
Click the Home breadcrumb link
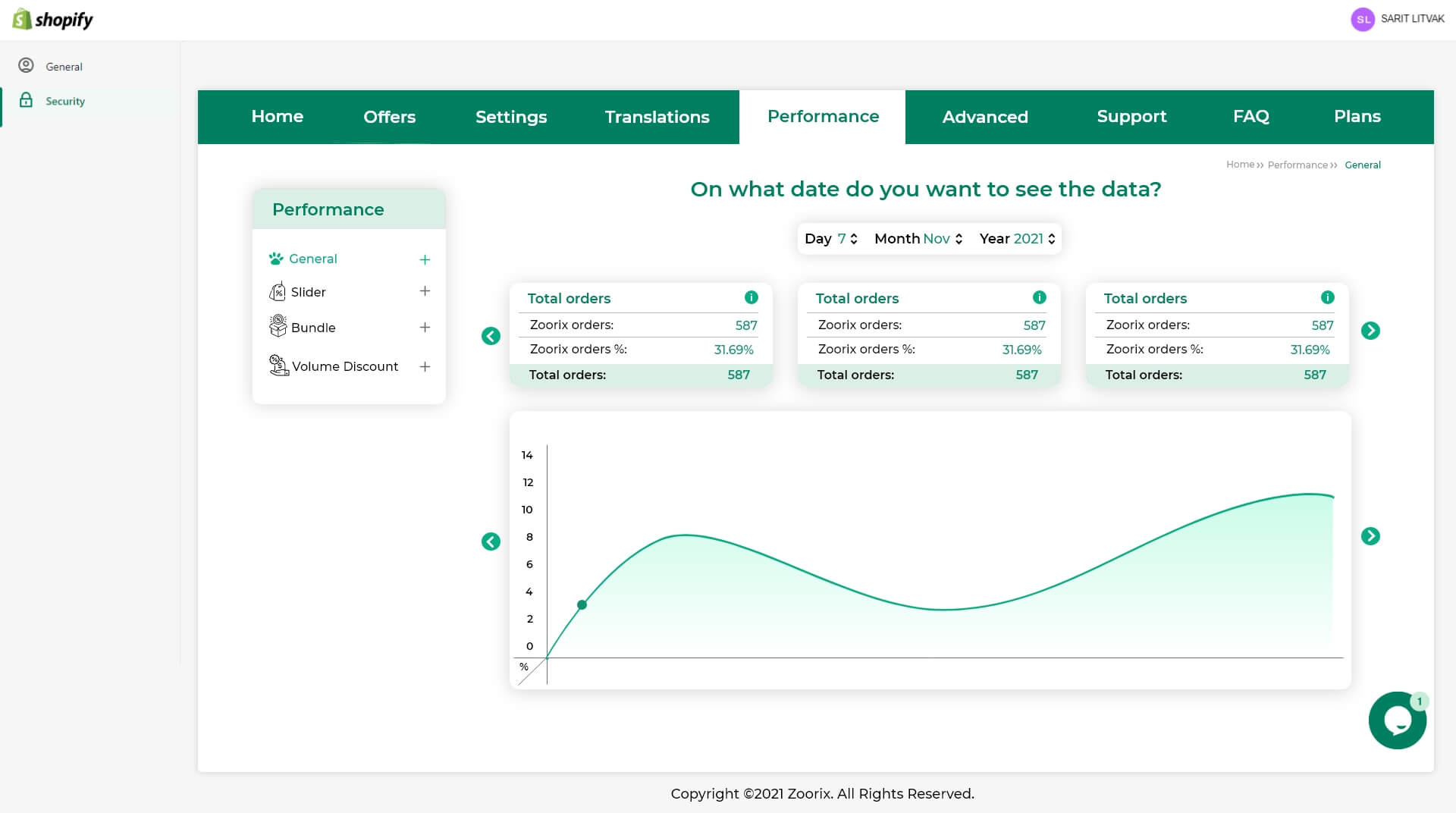(1240, 165)
